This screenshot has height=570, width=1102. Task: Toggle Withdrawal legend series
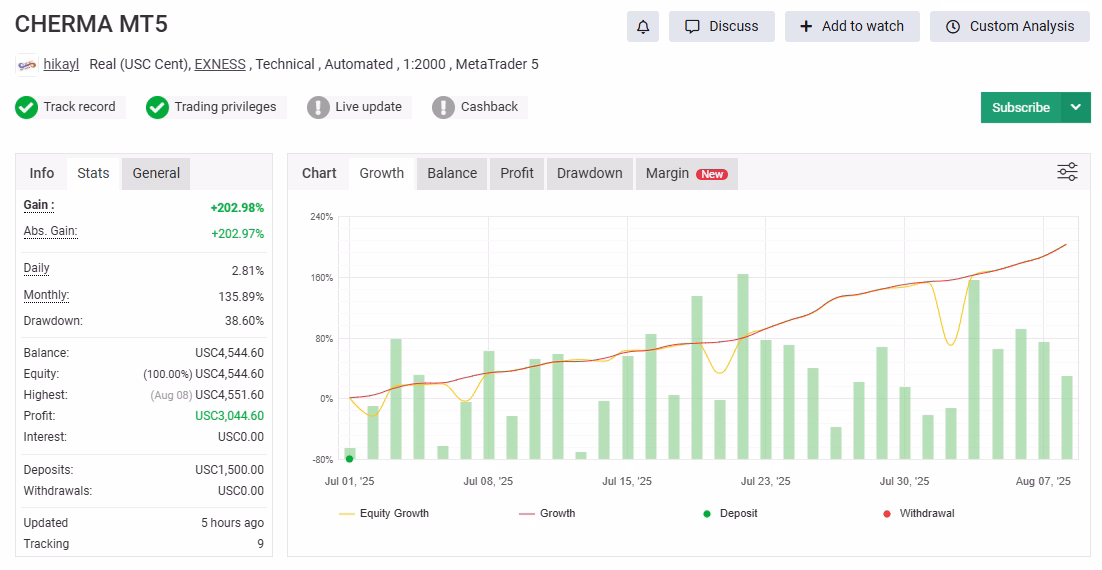point(919,514)
